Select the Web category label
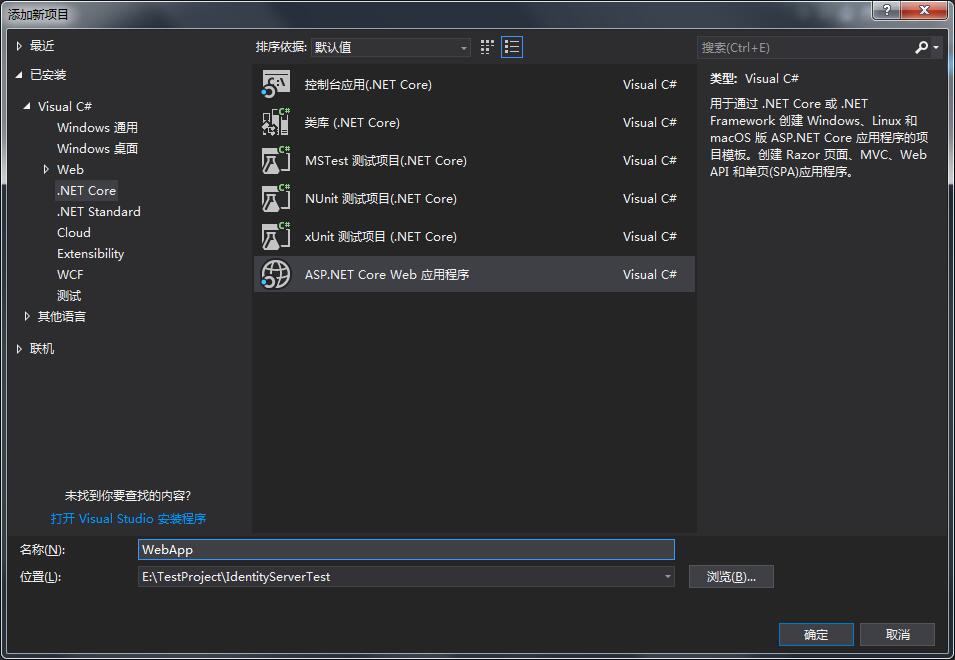Screen dimensions: 955x660 pos(70,169)
